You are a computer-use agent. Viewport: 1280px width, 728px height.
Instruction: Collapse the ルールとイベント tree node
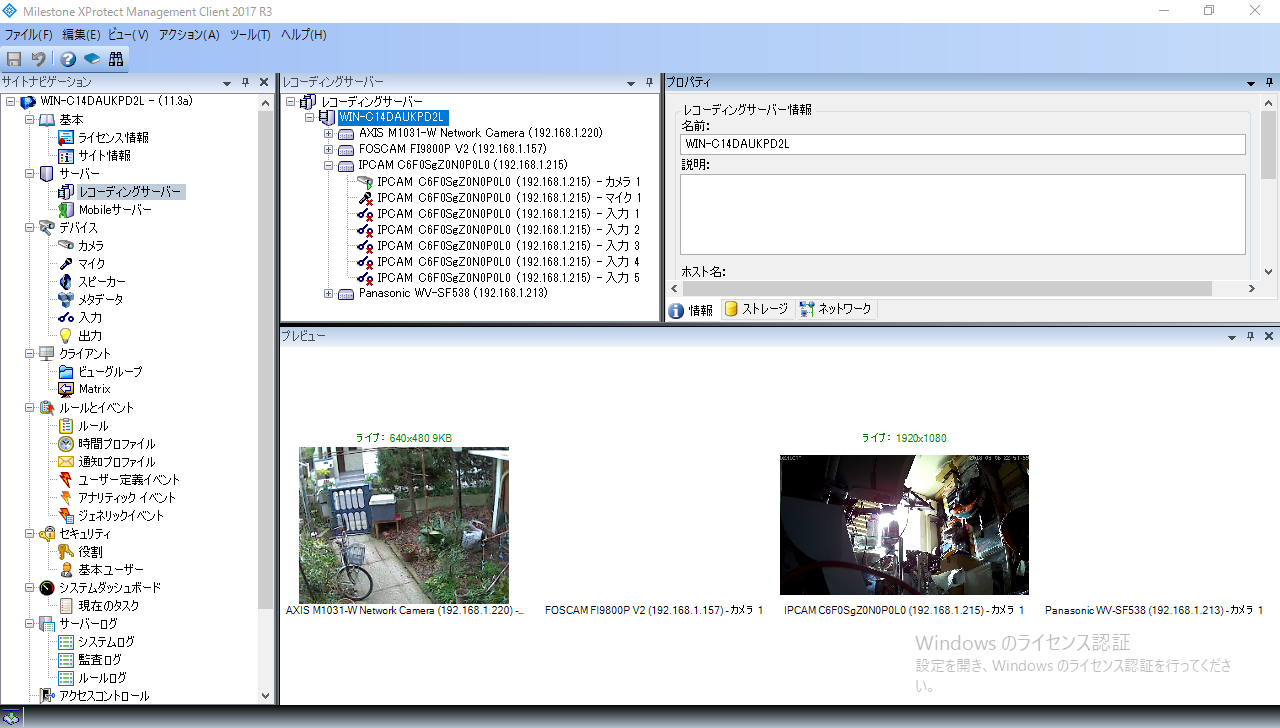point(30,408)
